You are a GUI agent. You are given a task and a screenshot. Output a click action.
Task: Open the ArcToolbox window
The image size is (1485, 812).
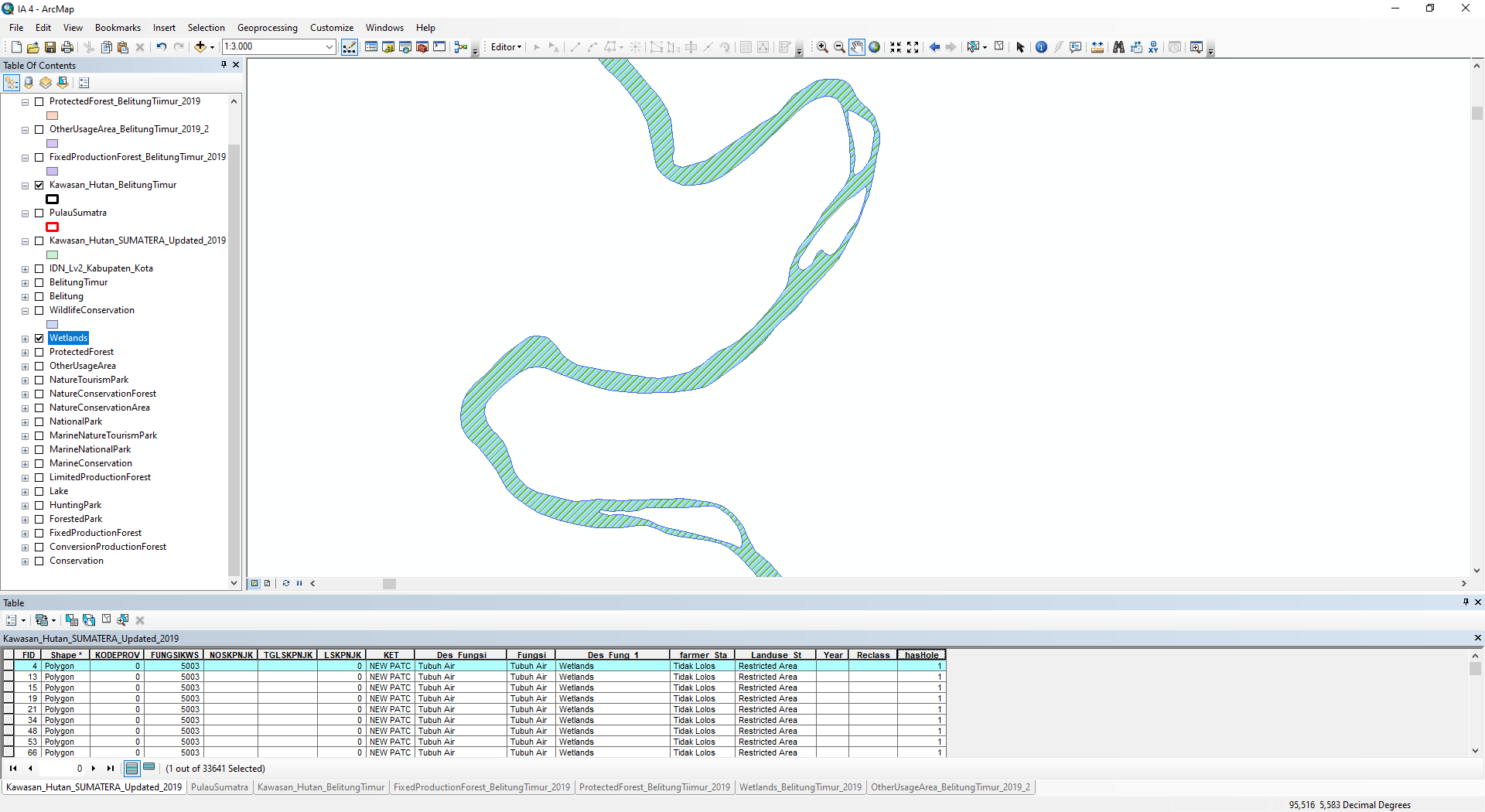[x=422, y=47]
